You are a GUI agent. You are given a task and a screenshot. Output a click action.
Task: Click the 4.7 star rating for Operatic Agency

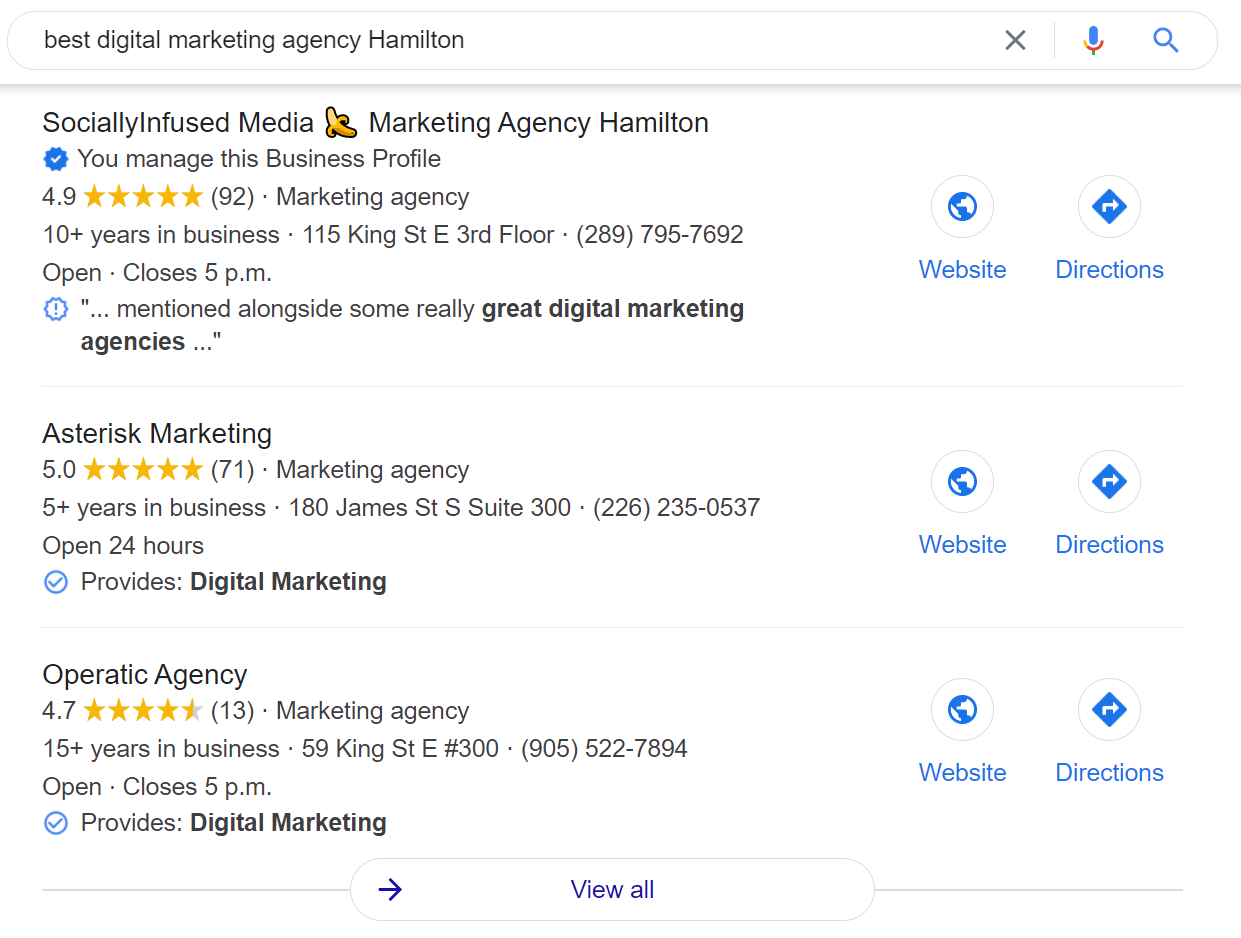tap(143, 711)
